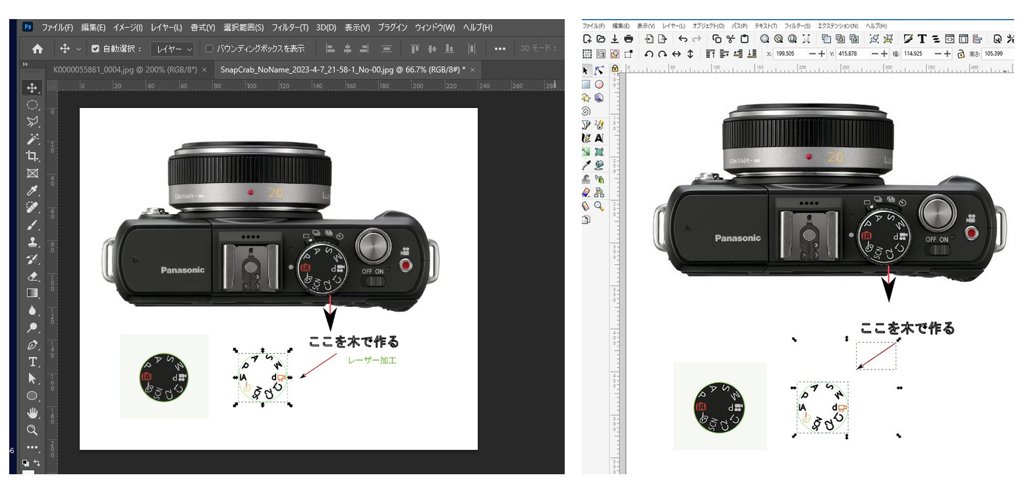Image resolution: width=1024 pixels, height=494 pixels.
Task: Select the Brush tool in Photoshop
Action: [x=31, y=225]
